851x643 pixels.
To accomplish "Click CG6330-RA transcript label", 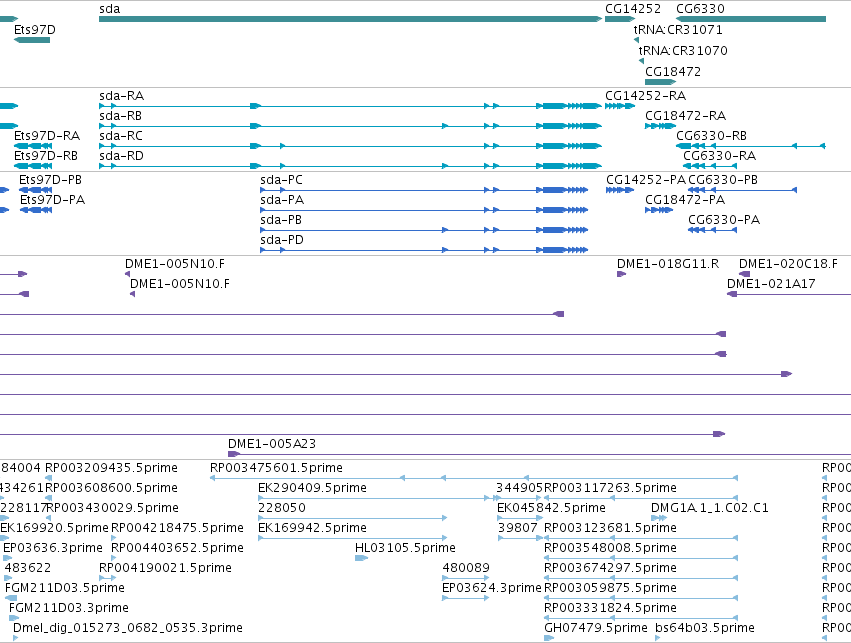I will pyautogui.click(x=720, y=156).
